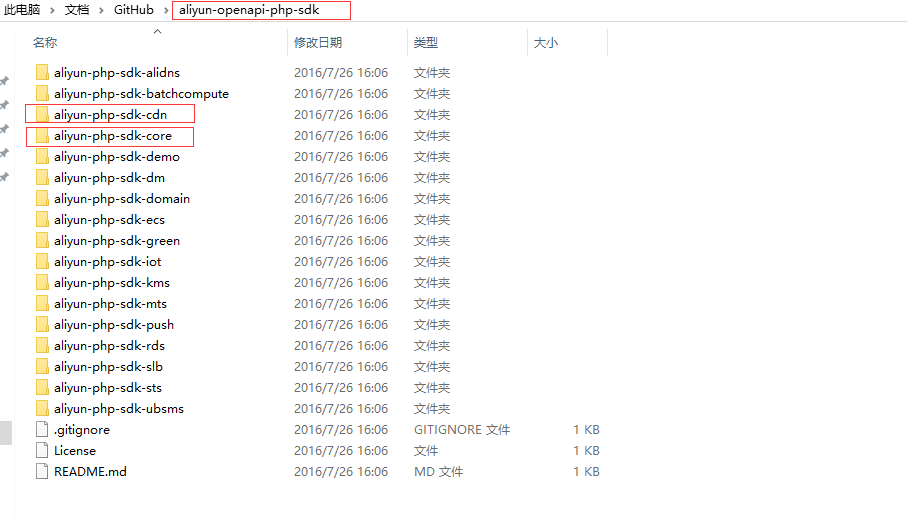Select the aliyun-php-sdk-core folder icon
The width and height of the screenshot is (907, 519).
pyautogui.click(x=42, y=135)
